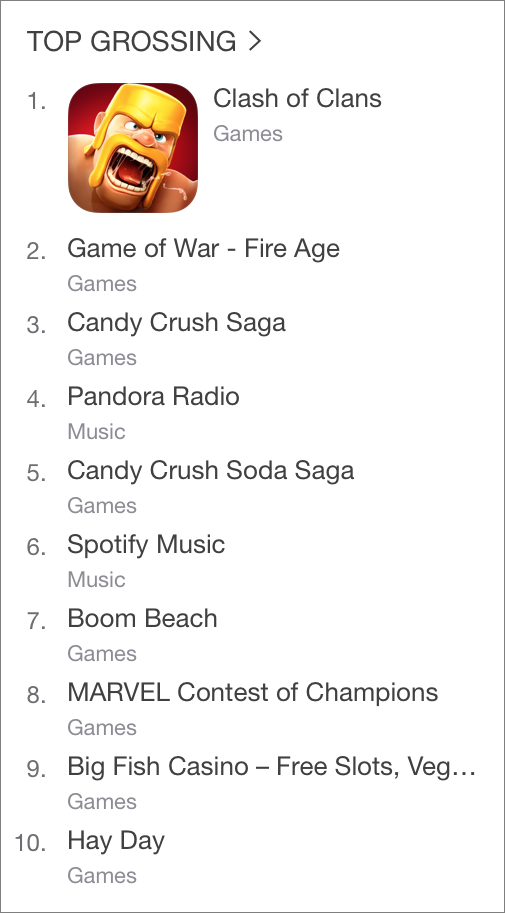
Task: Select Pandora Radio in the chart
Action: click(153, 397)
